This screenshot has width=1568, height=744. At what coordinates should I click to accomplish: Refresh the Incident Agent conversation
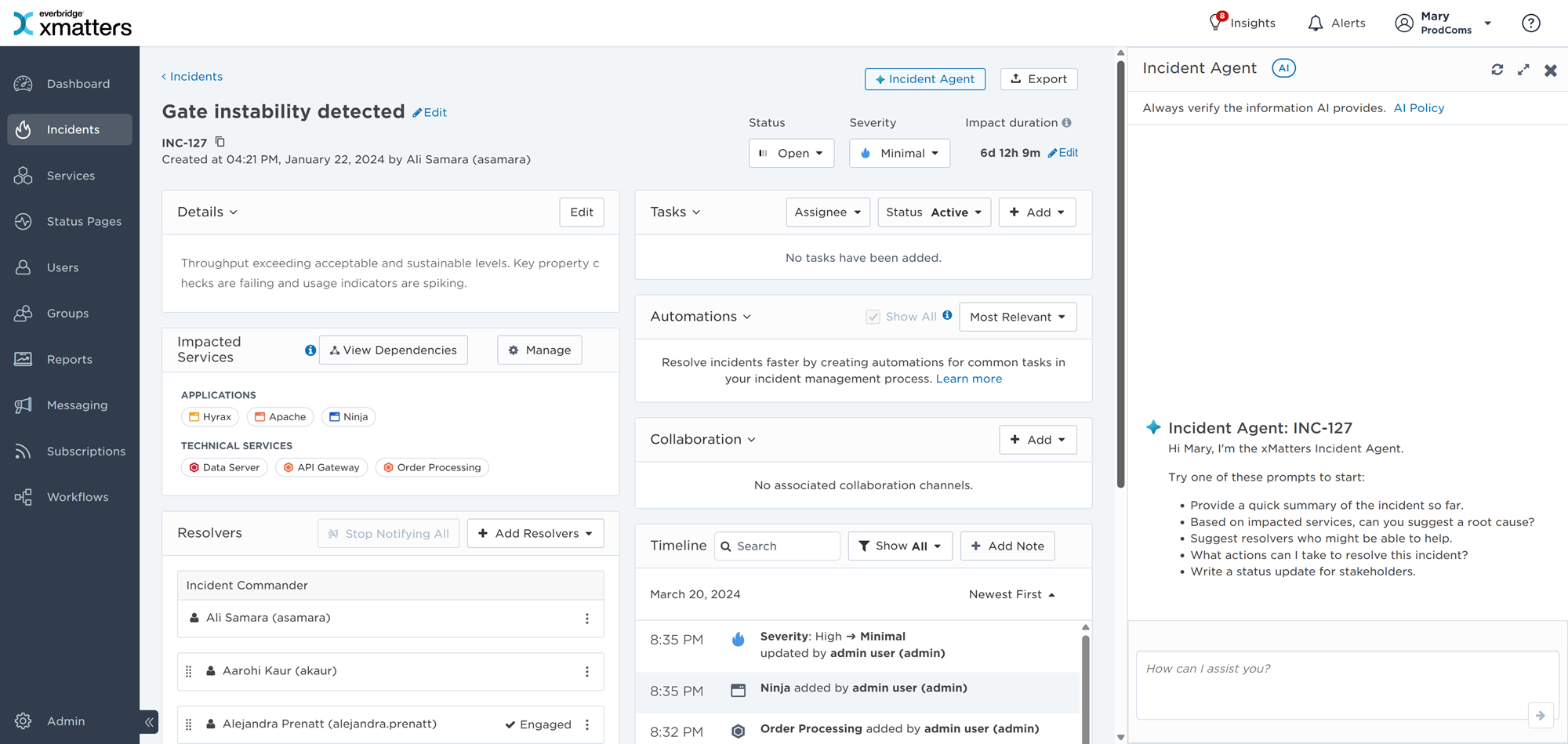pyautogui.click(x=1497, y=70)
